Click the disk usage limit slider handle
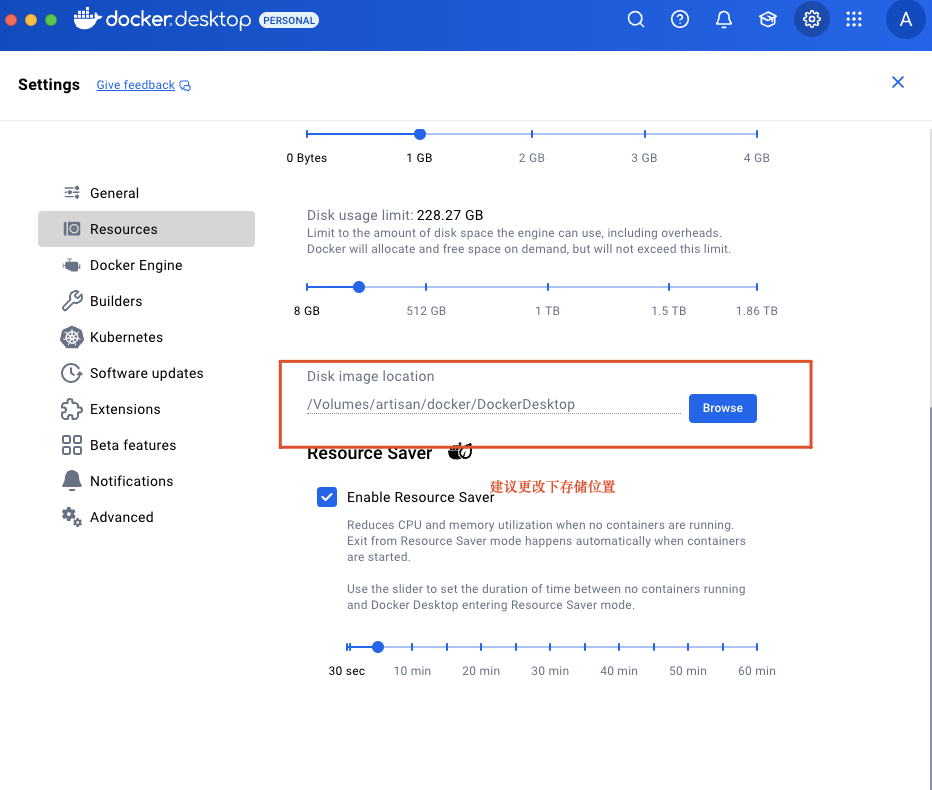The width and height of the screenshot is (932, 790). [358, 287]
